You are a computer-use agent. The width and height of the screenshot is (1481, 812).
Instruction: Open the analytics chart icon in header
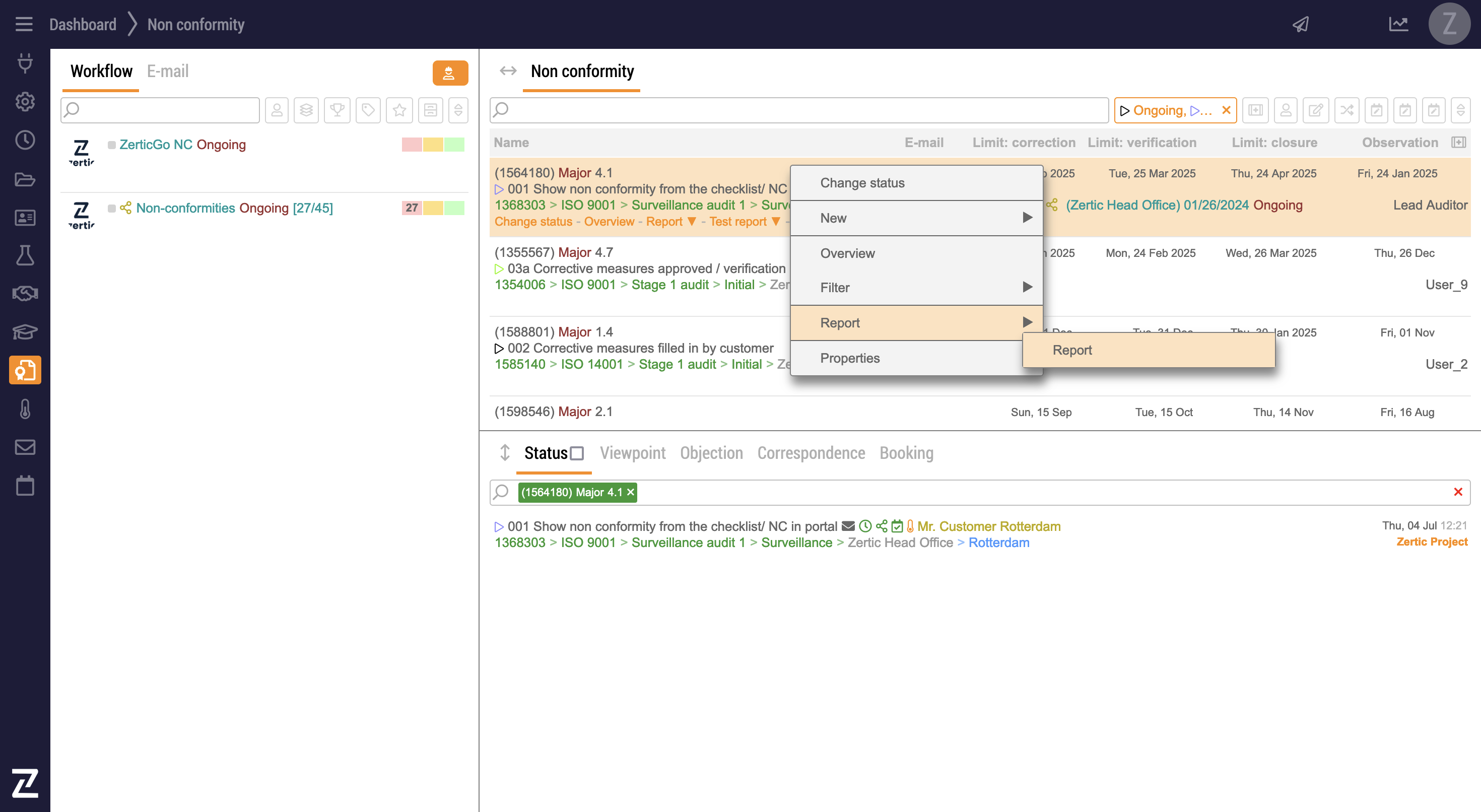pos(1398,24)
